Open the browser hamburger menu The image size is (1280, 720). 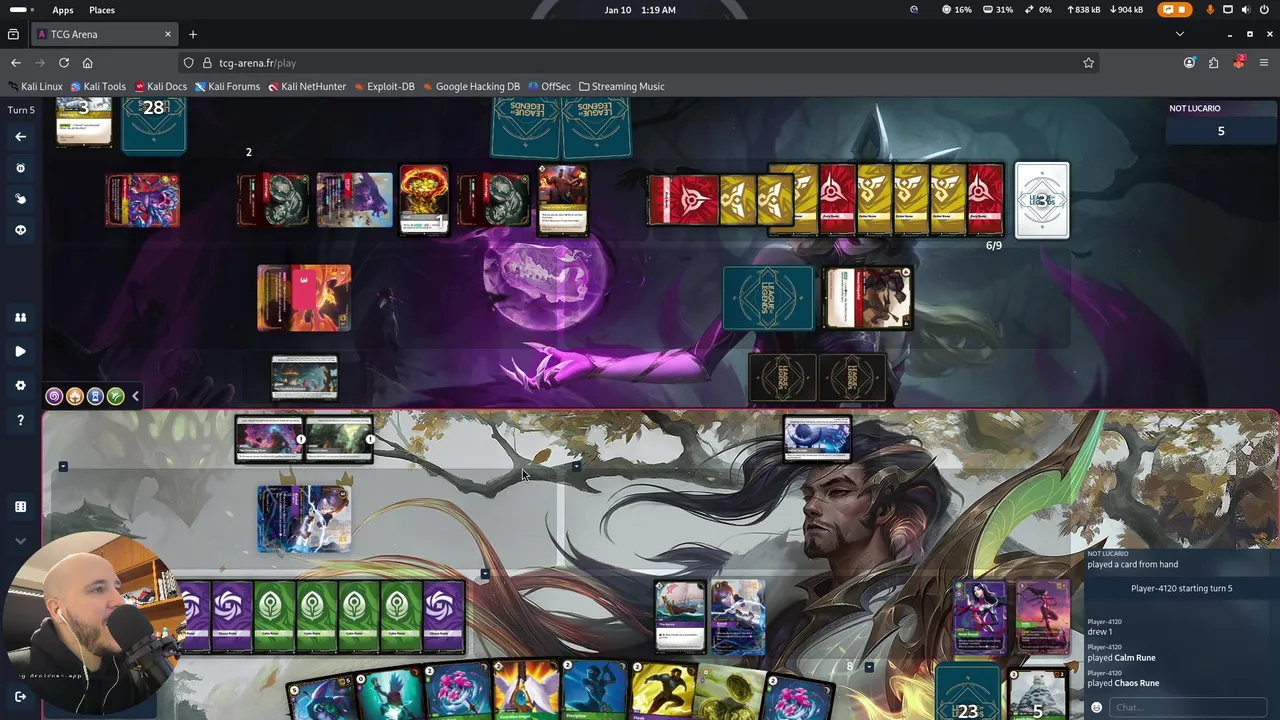click(1264, 62)
